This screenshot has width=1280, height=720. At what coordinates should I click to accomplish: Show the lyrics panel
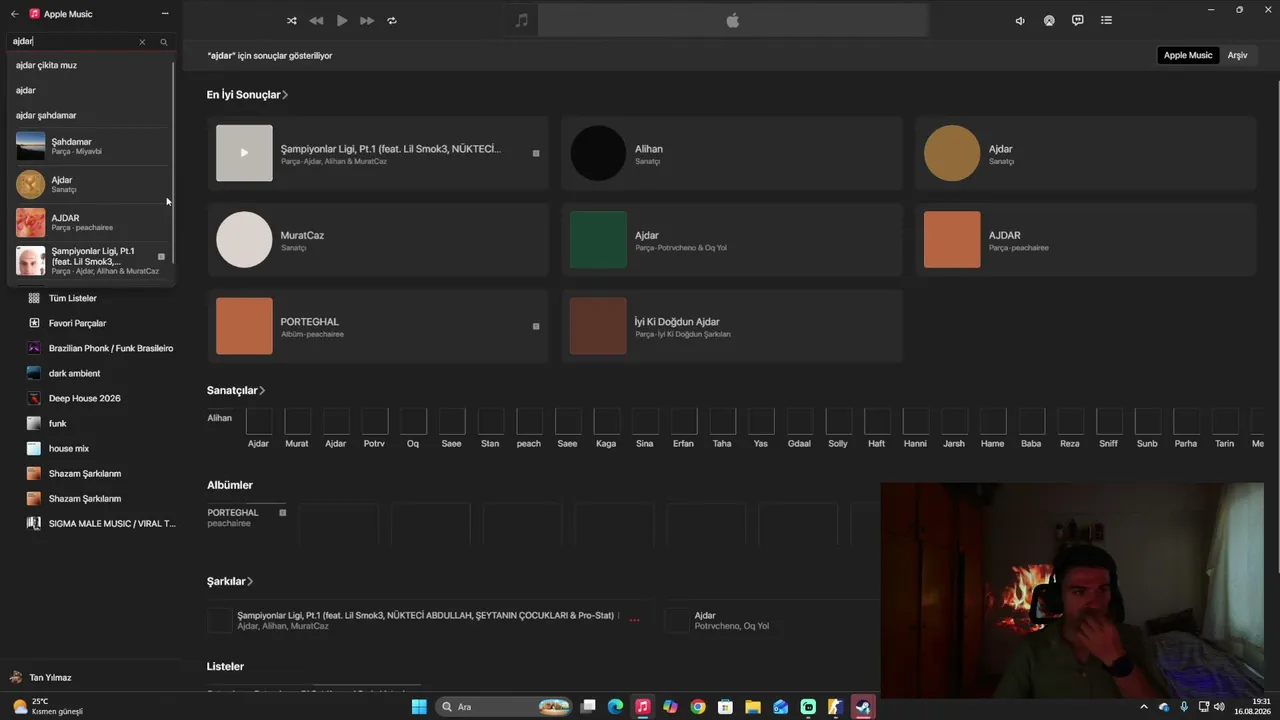(x=1077, y=20)
